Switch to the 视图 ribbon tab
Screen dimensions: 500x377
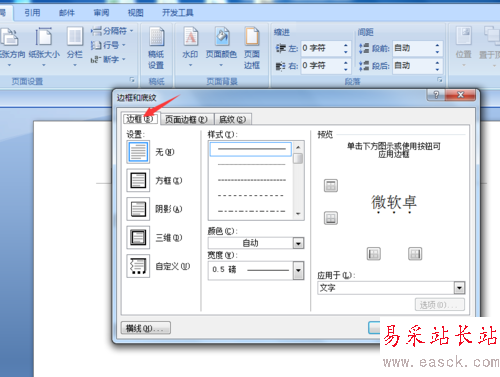[x=136, y=13]
